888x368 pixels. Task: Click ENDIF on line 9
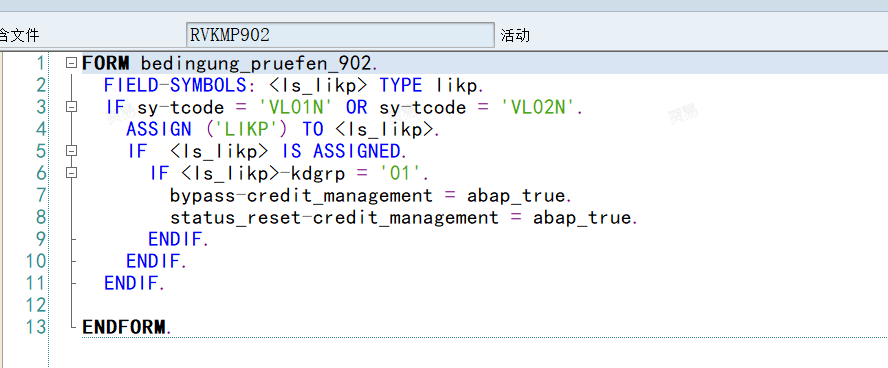click(176, 239)
